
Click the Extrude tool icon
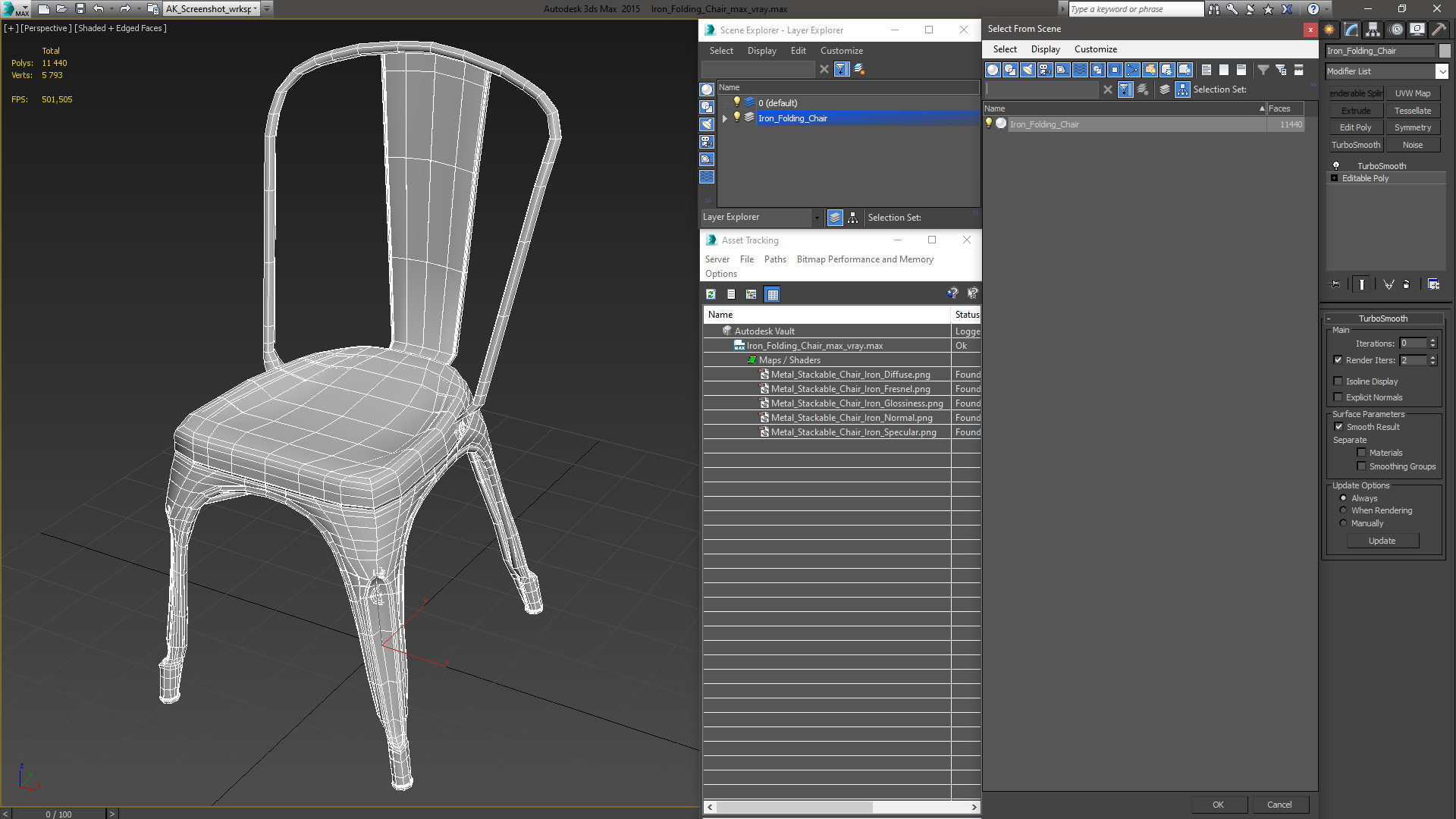click(x=1355, y=110)
